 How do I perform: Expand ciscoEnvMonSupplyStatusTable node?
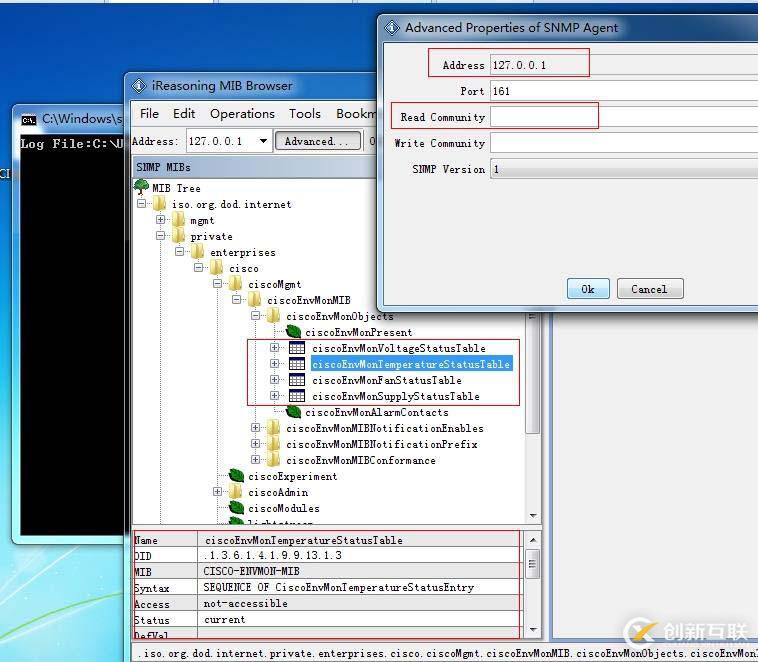pyautogui.click(x=274, y=395)
